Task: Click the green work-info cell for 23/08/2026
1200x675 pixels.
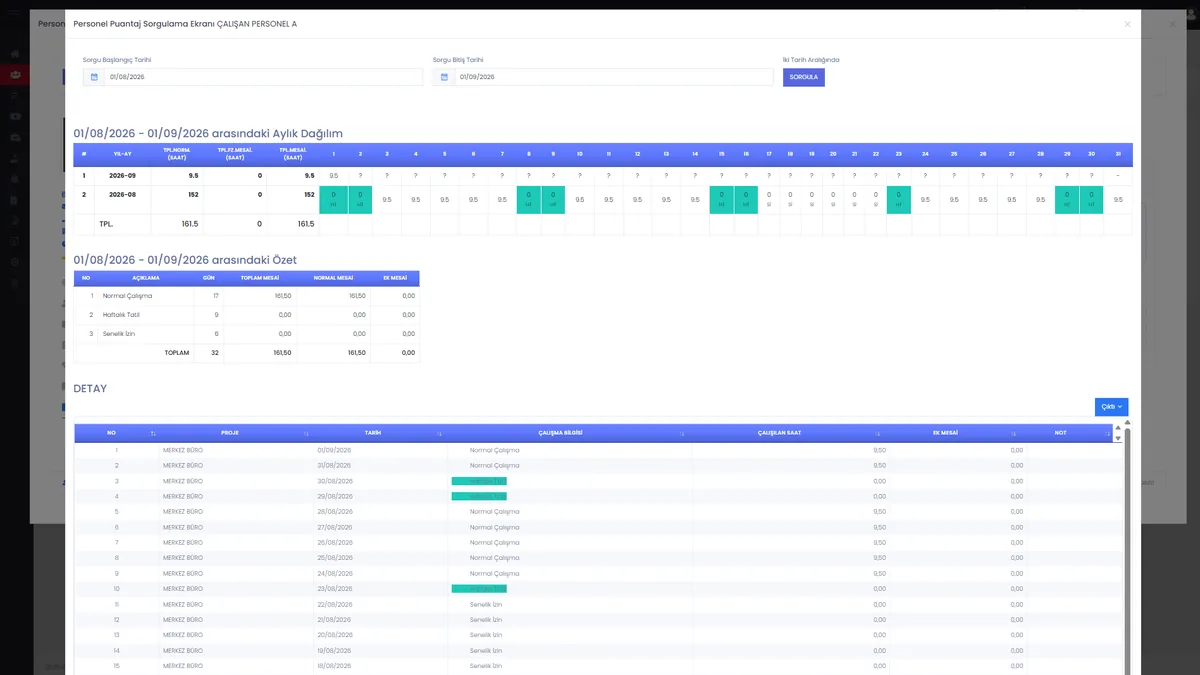Action: [x=479, y=589]
